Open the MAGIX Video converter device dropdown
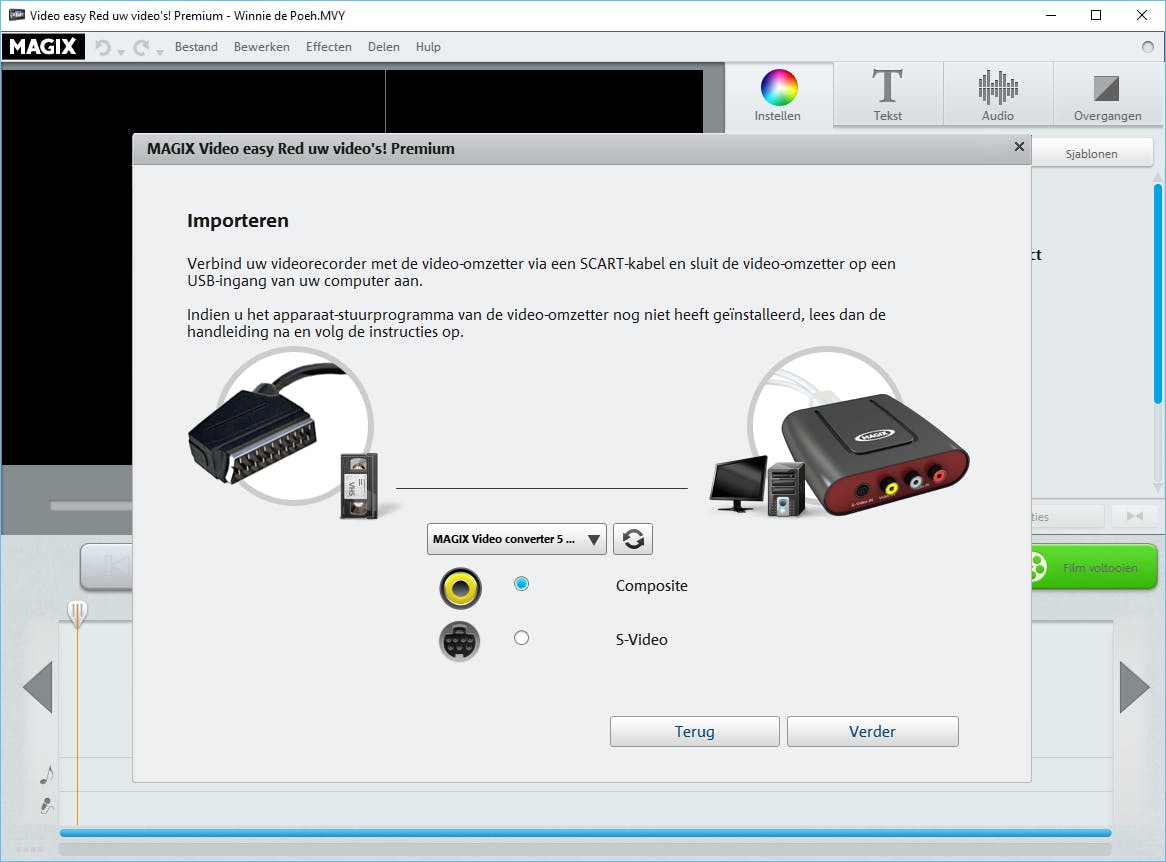Image resolution: width=1166 pixels, height=862 pixels. (517, 539)
